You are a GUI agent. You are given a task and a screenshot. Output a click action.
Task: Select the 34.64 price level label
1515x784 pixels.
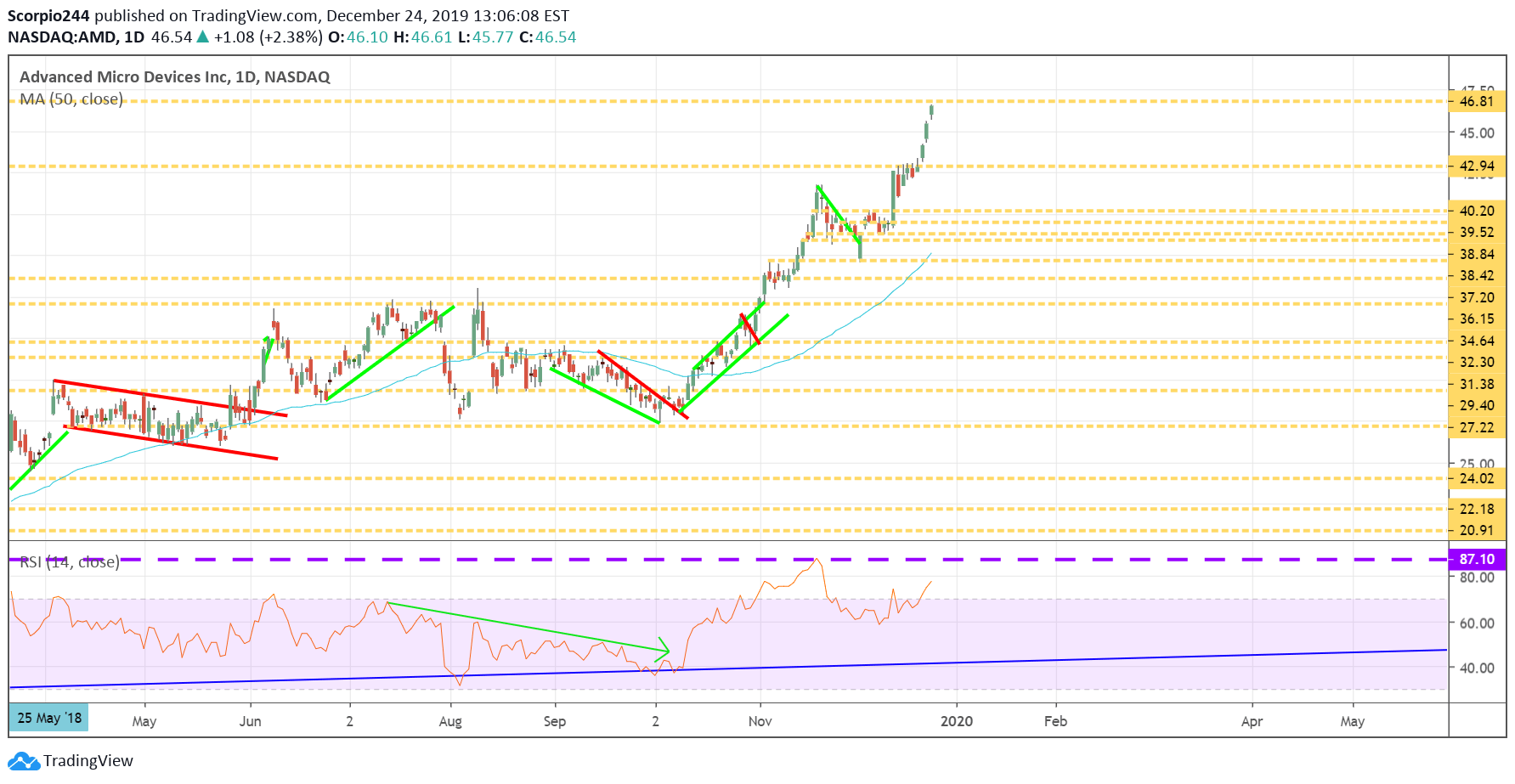(1477, 341)
